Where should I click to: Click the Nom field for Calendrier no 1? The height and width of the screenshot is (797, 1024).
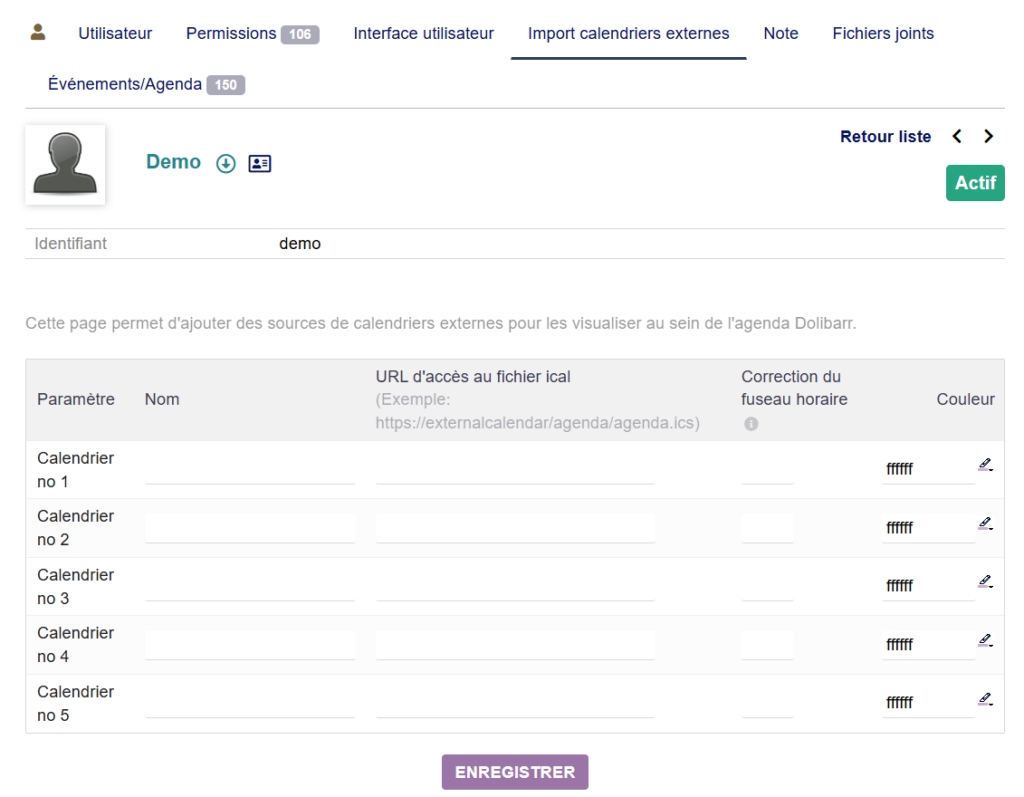click(249, 469)
